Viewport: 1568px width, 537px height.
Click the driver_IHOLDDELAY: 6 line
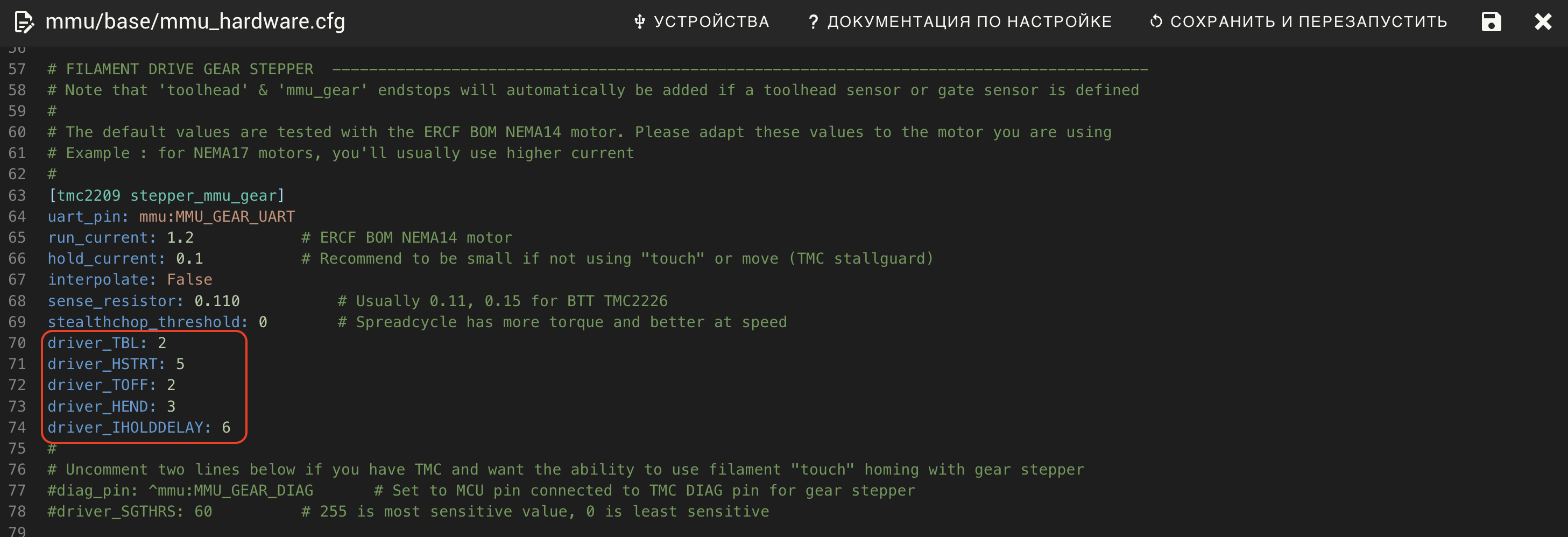click(139, 427)
